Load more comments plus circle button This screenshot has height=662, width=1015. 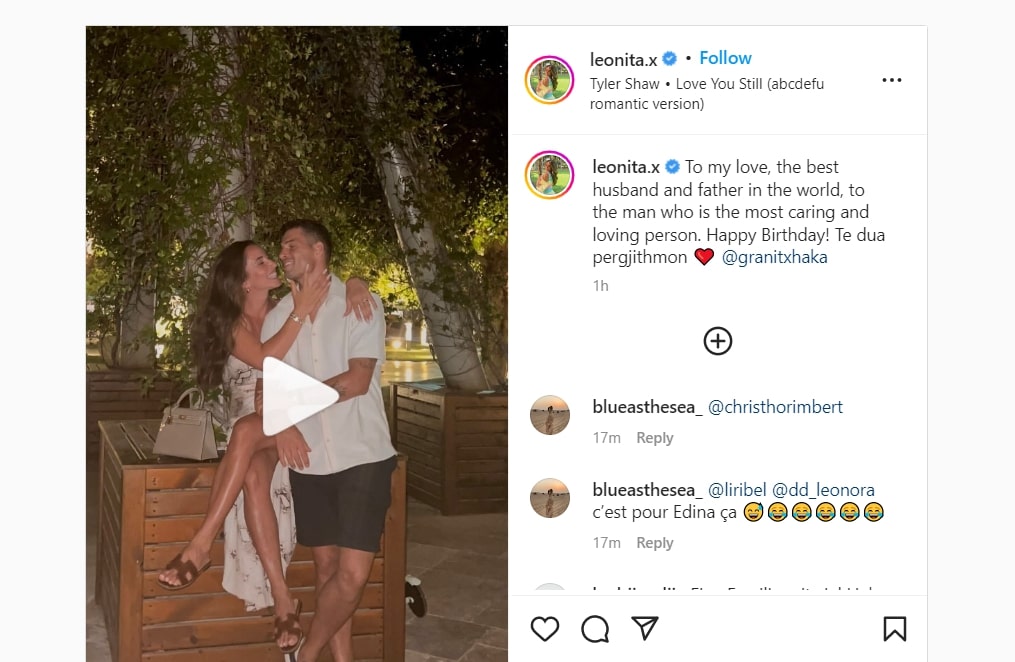[x=718, y=341]
